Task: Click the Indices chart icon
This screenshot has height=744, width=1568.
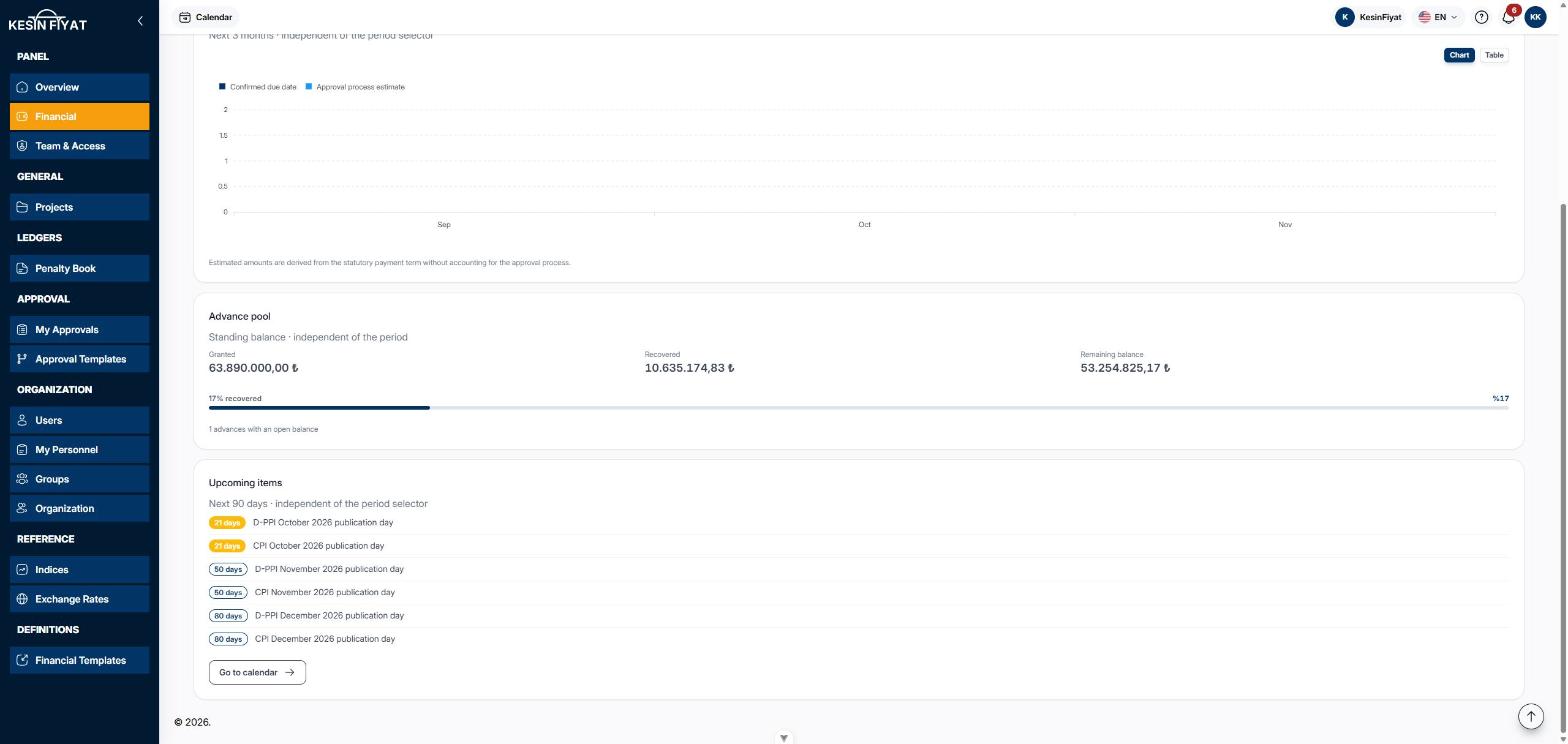Action: pos(22,569)
